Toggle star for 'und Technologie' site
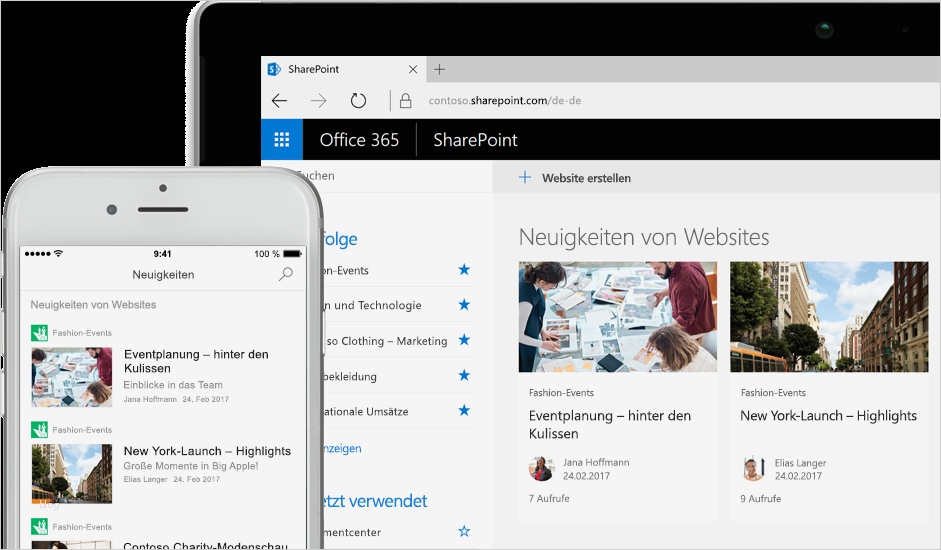Viewport: 941px width, 550px height. [464, 304]
